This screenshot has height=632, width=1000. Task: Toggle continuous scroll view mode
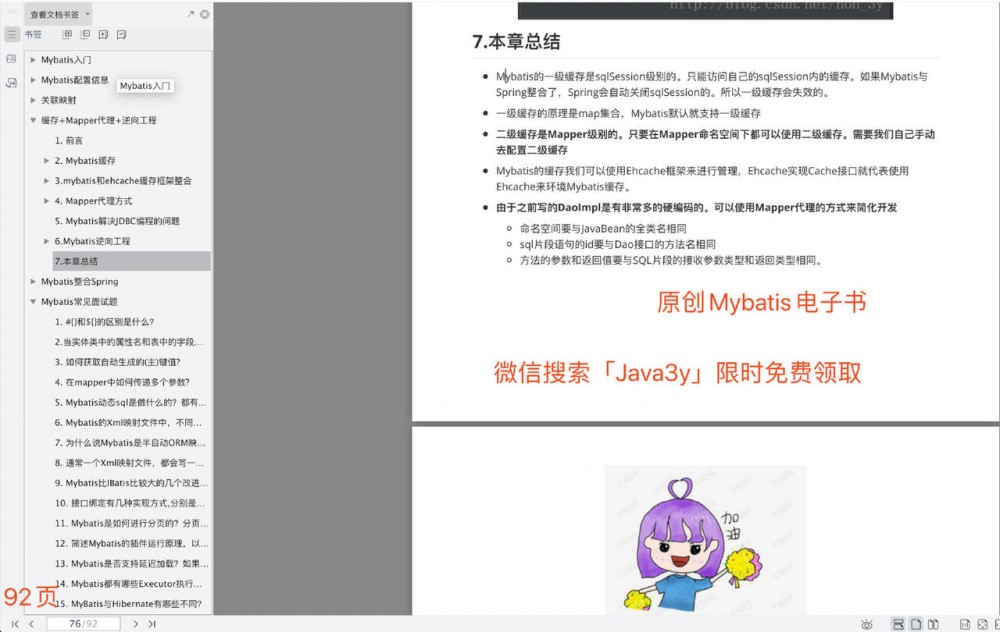899,623
